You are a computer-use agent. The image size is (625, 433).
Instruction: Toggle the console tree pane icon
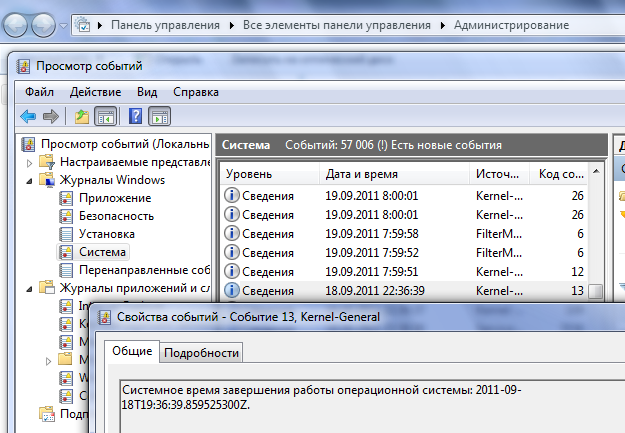tap(104, 116)
